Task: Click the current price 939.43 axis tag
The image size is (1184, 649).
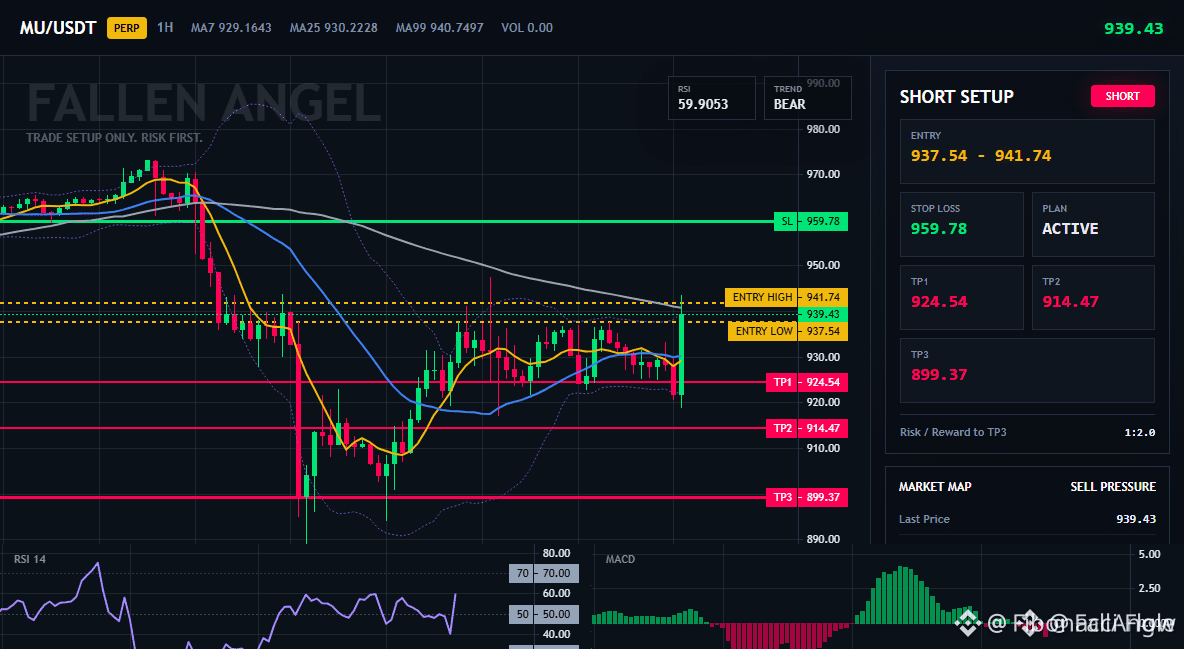Action: (823, 314)
